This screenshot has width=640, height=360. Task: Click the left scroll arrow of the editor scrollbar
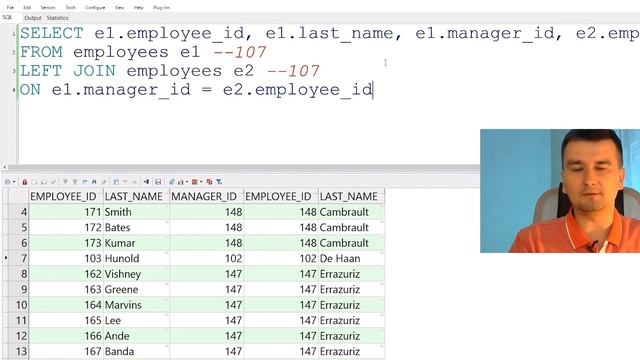coord(4,167)
